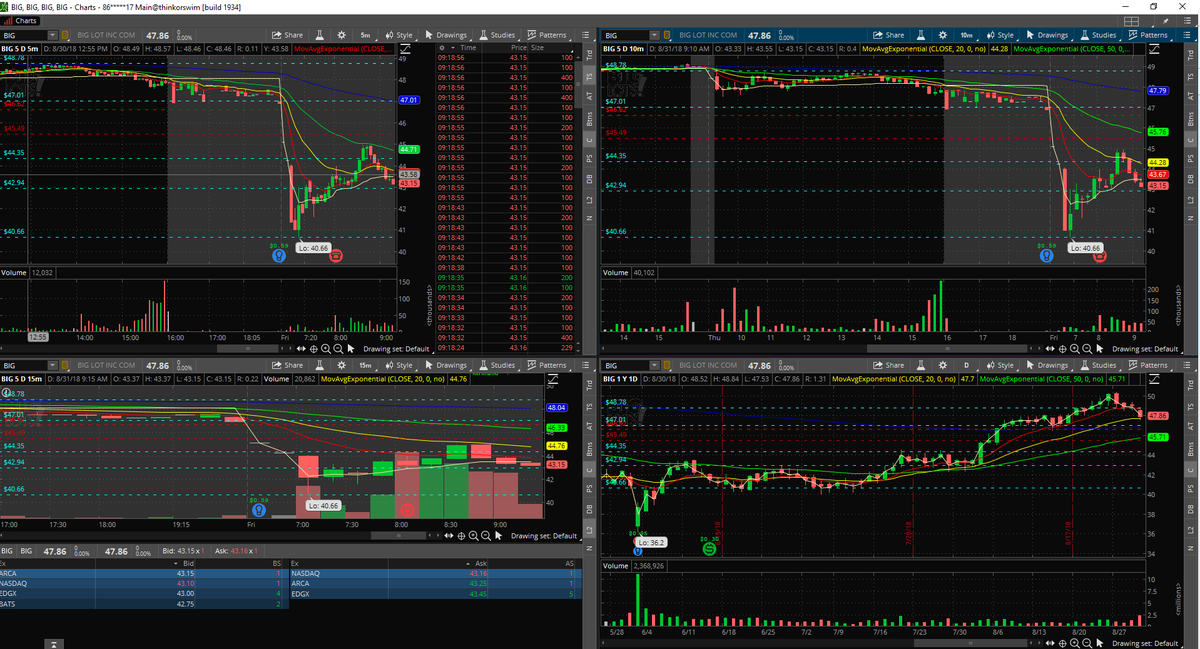Screen dimensions: 1200x649
Task: Click crosshair icon under the 15m chart
Action: click(462, 536)
